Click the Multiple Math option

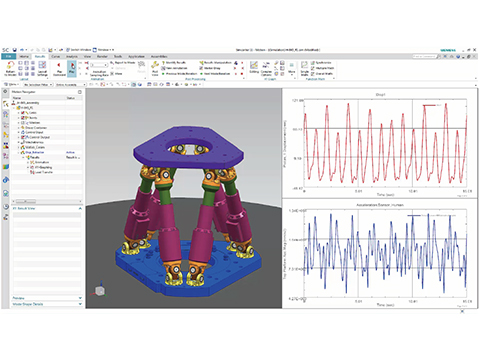coord(323,68)
